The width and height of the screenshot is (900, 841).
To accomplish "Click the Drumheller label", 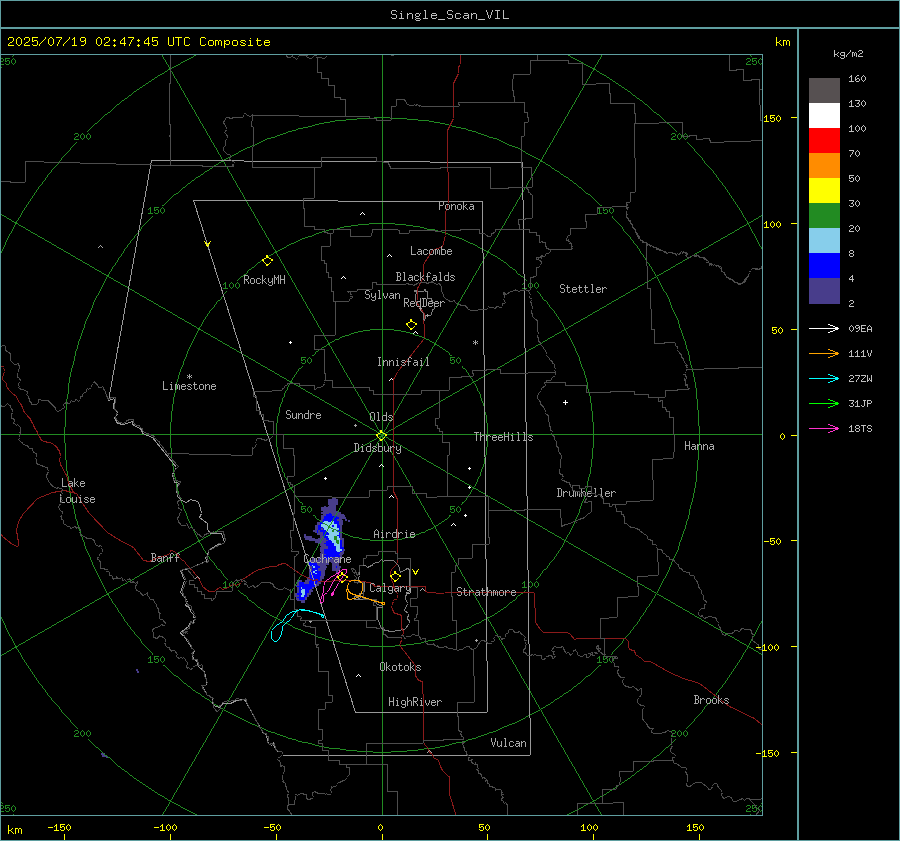I will tap(586, 493).
